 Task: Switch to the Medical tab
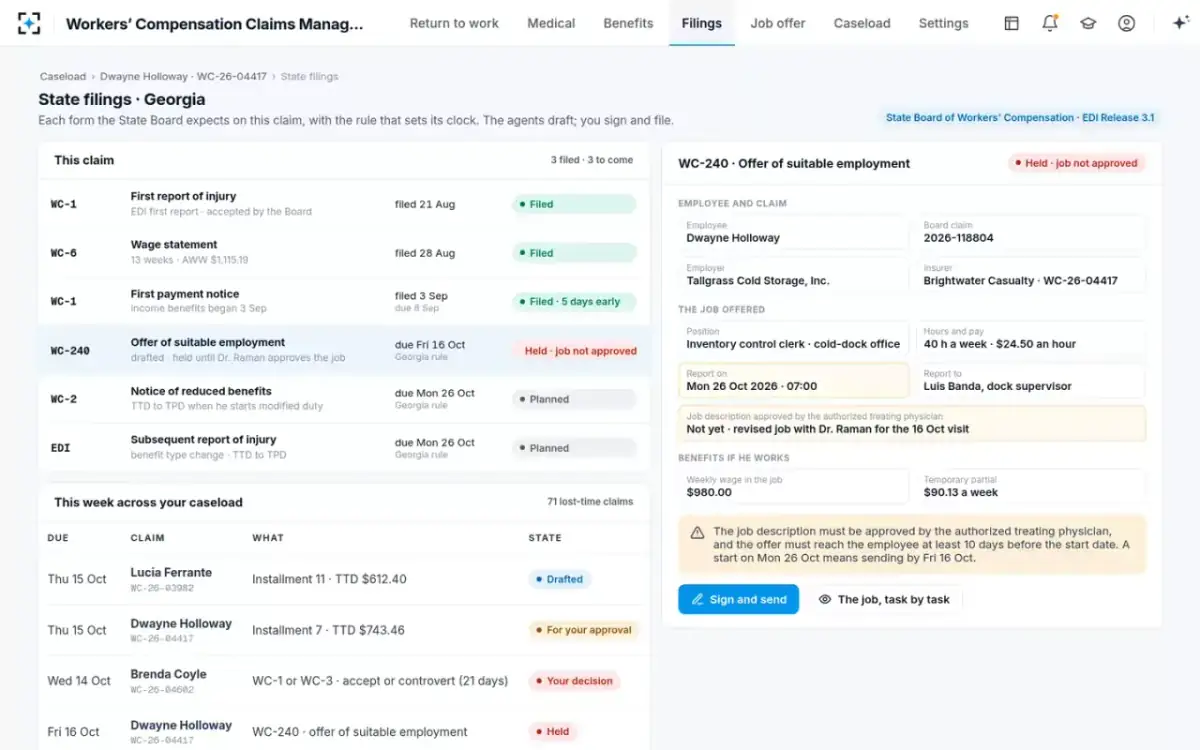[551, 23]
